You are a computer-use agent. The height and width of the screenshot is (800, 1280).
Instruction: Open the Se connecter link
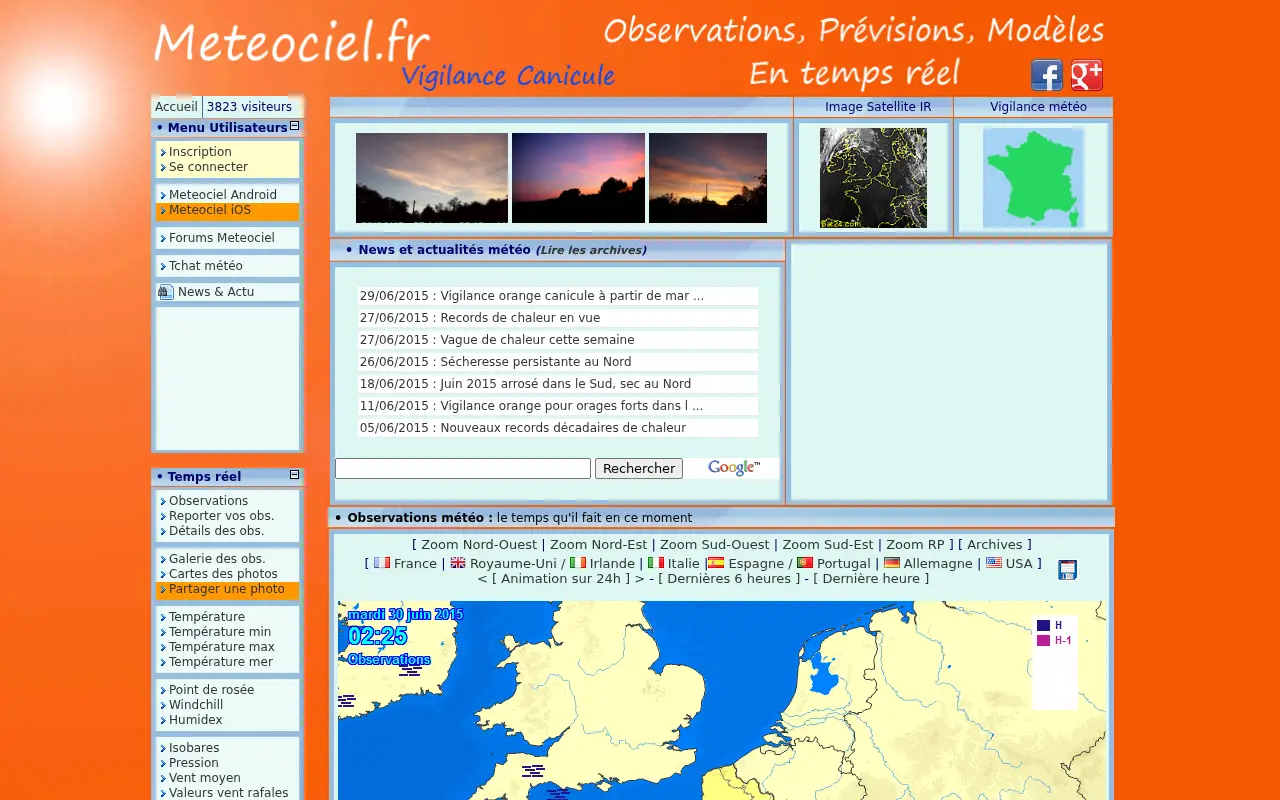pos(208,167)
